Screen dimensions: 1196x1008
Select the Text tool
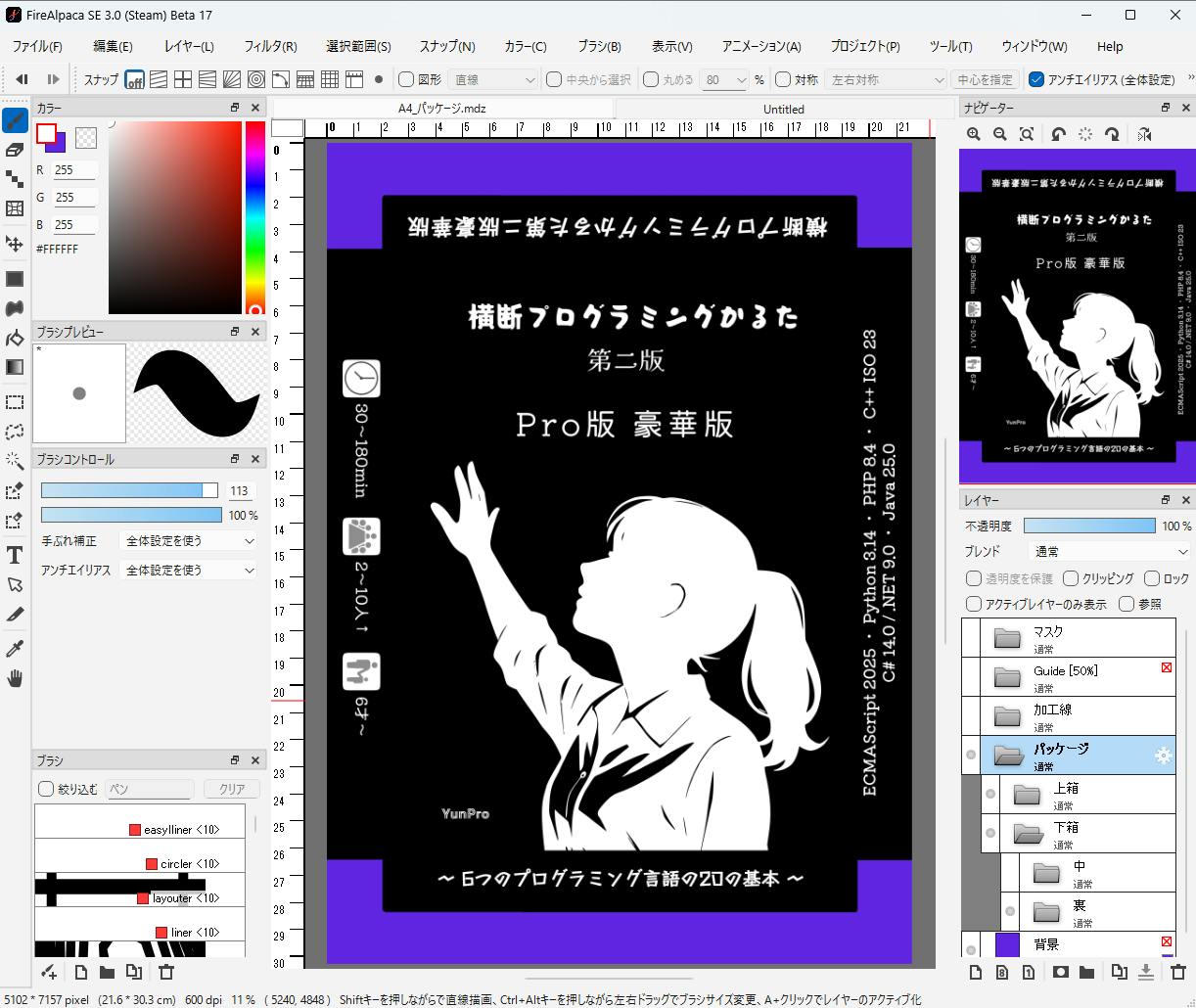pos(15,556)
